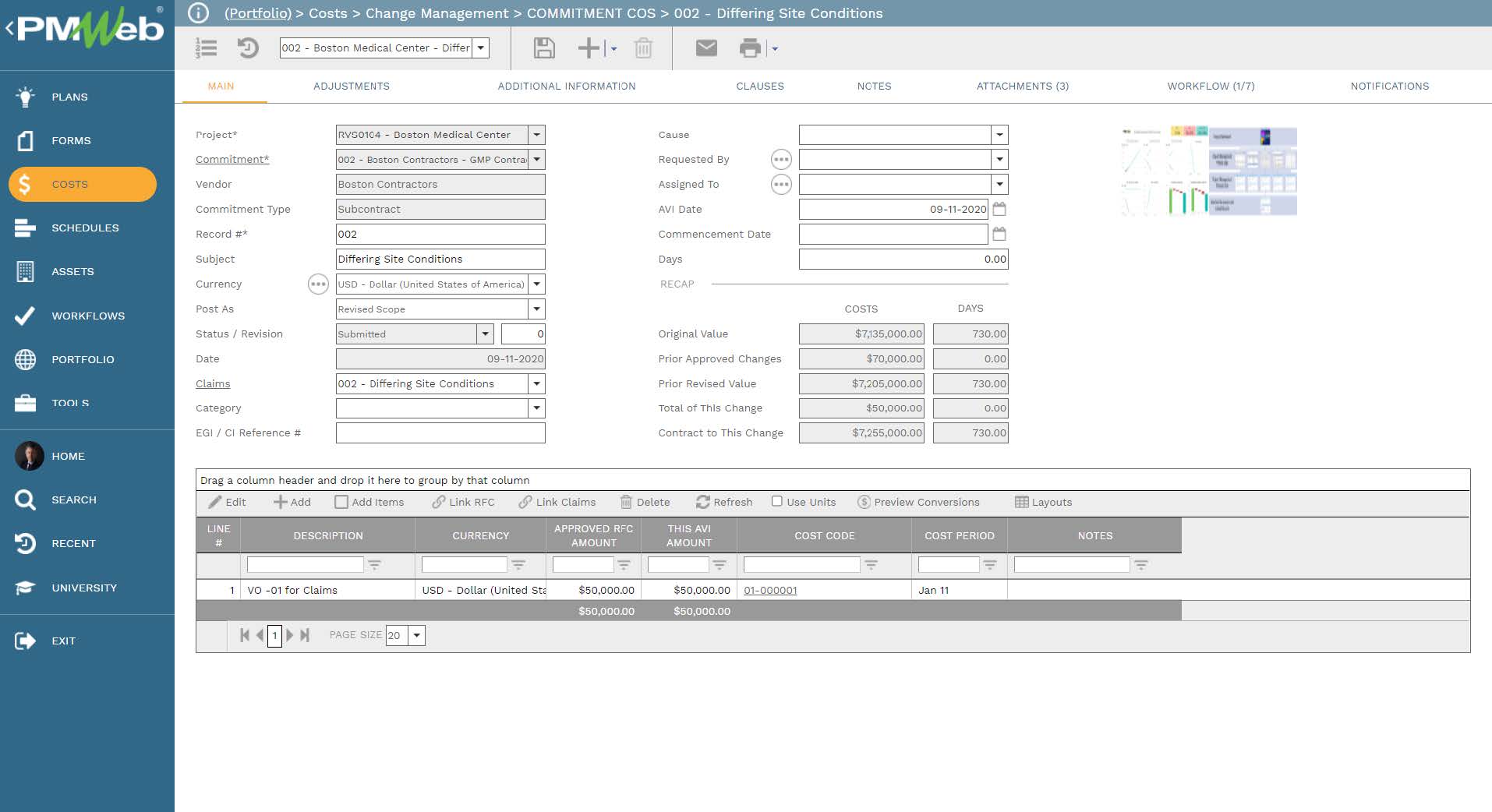Switch to the Adjustments tab
The image size is (1492, 812).
point(352,86)
